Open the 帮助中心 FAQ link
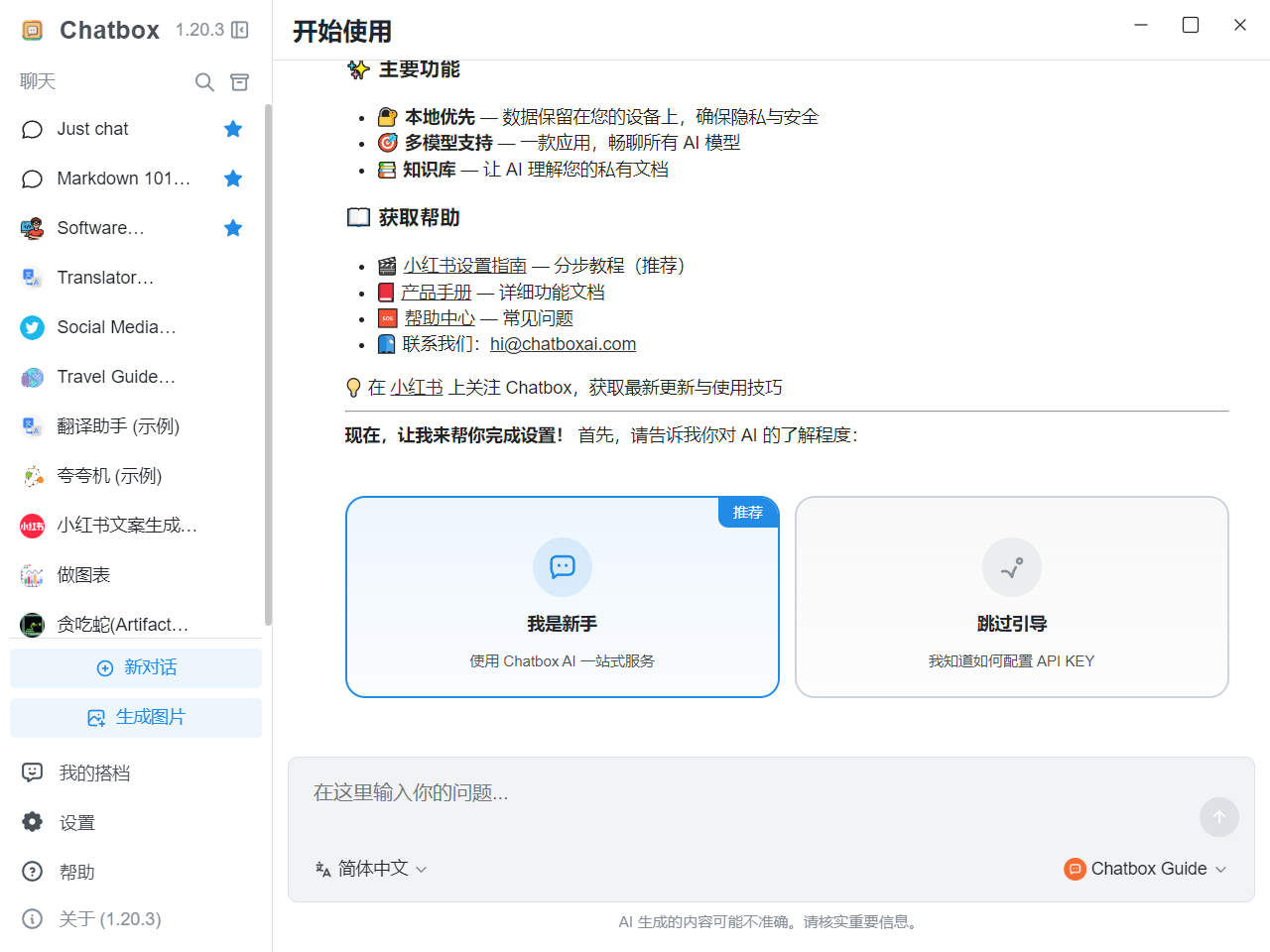 point(440,318)
